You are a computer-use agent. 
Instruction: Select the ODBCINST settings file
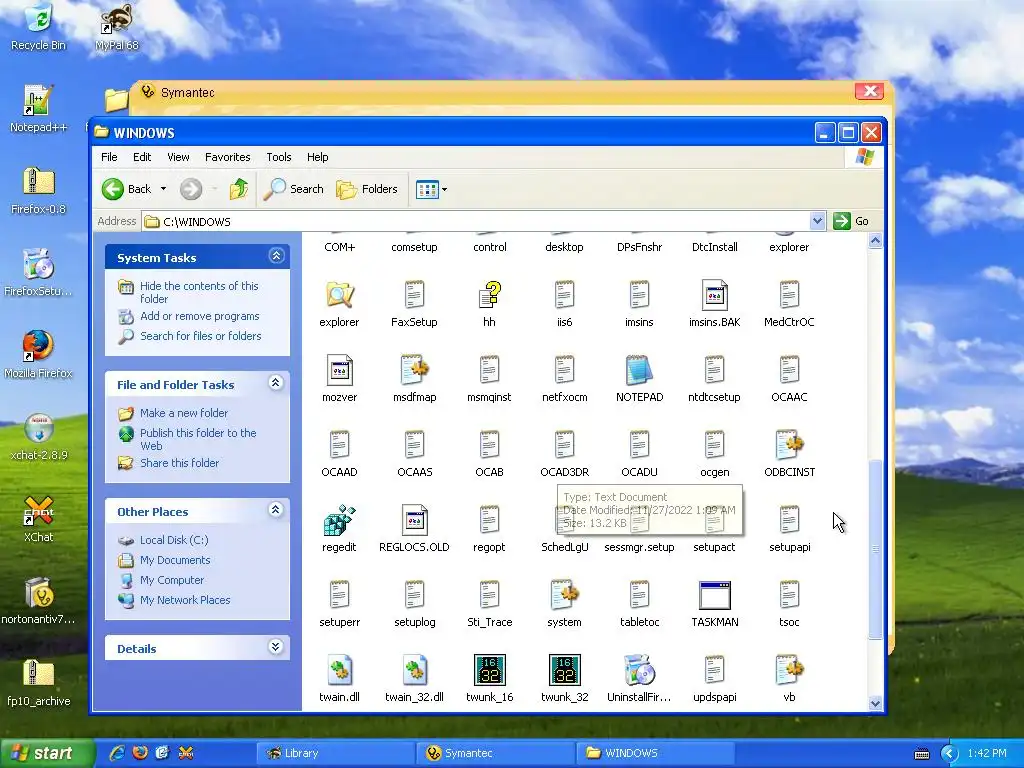coord(789,445)
